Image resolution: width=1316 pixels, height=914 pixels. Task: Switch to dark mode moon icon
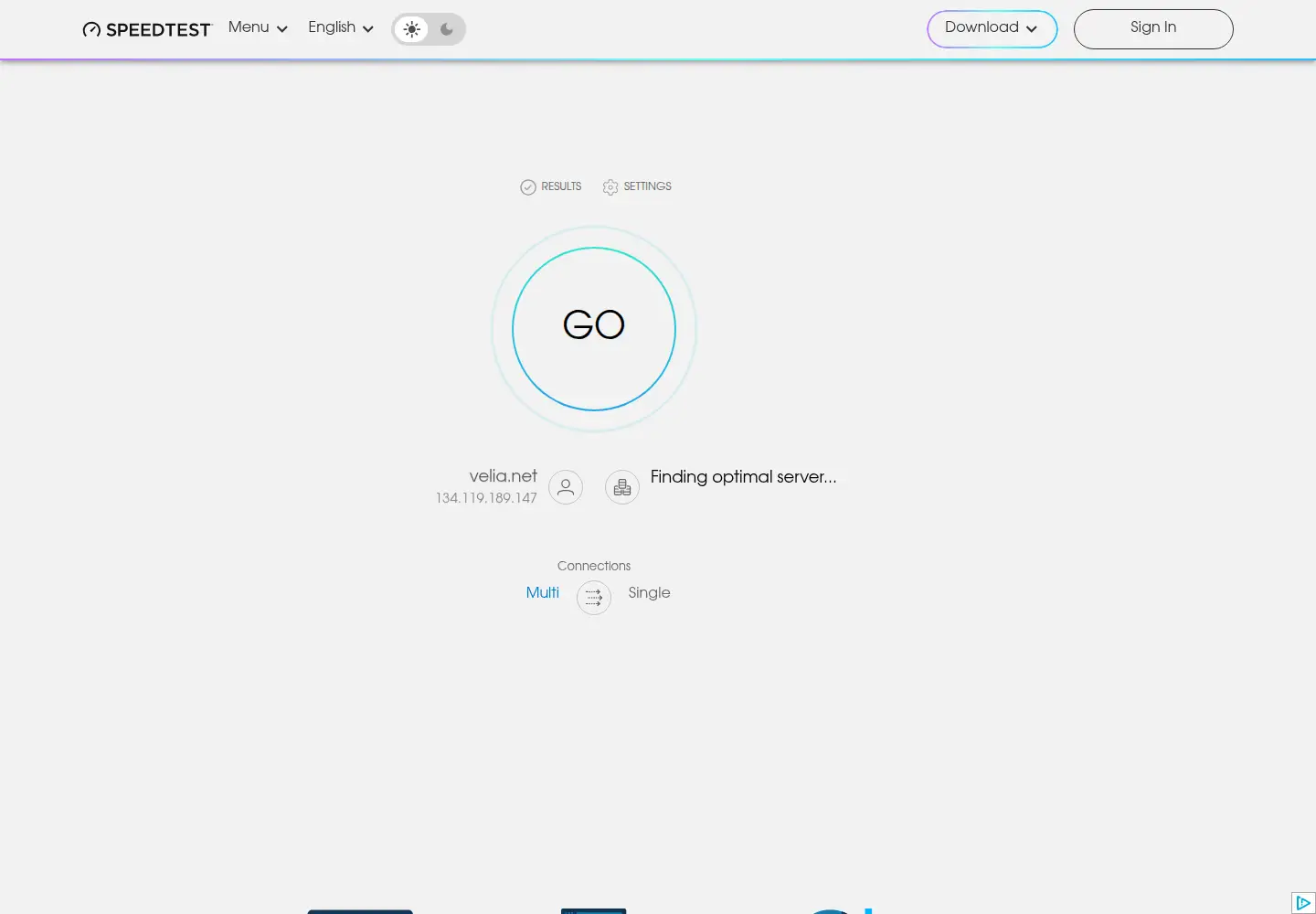pyautogui.click(x=447, y=29)
